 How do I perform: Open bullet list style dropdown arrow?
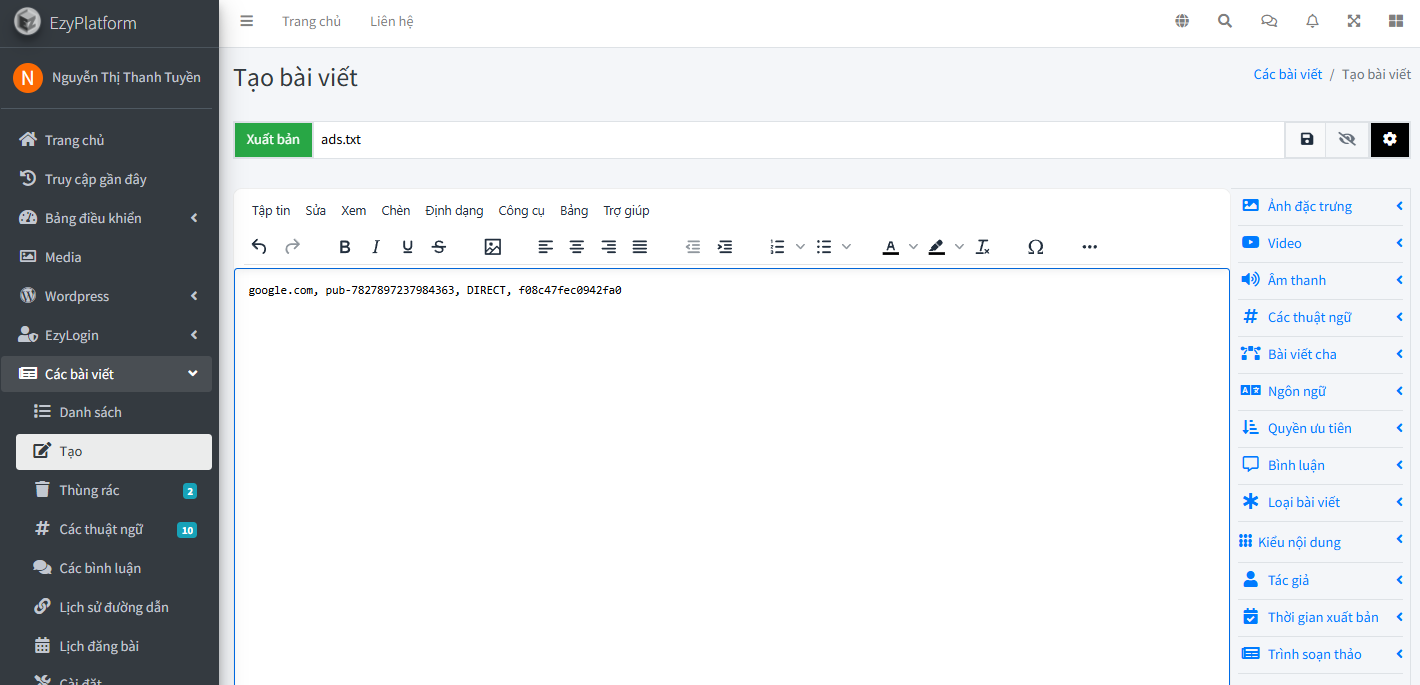click(846, 247)
